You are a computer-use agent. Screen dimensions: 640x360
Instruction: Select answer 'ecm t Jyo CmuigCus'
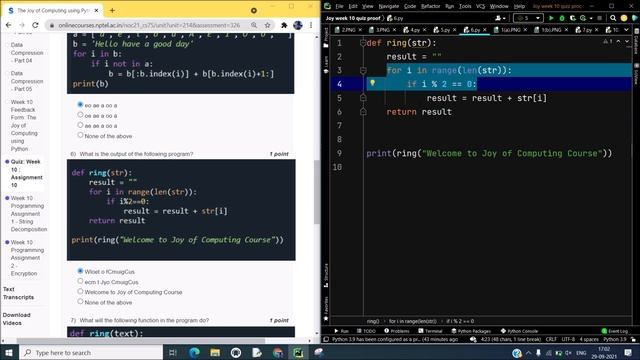(80, 282)
